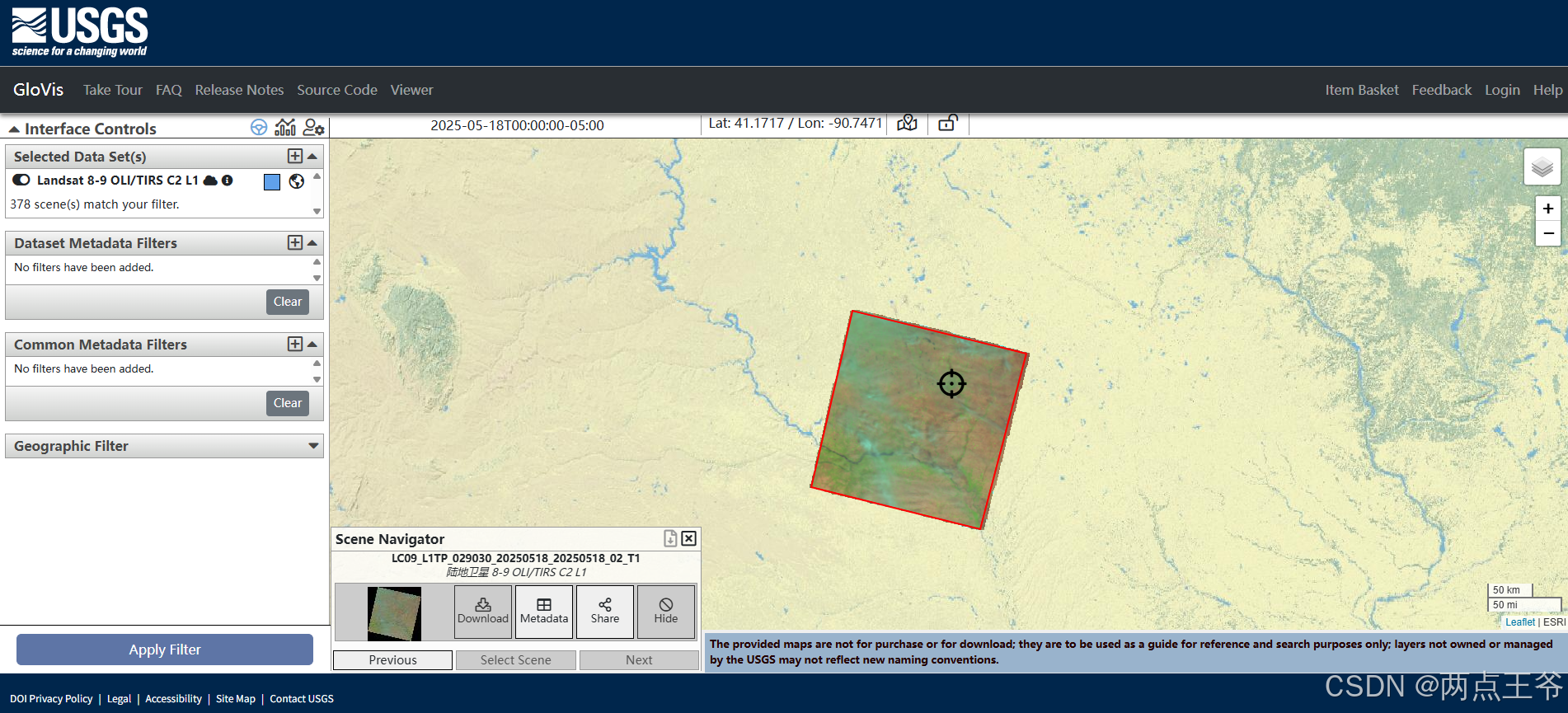Open the user settings icon

point(313,127)
